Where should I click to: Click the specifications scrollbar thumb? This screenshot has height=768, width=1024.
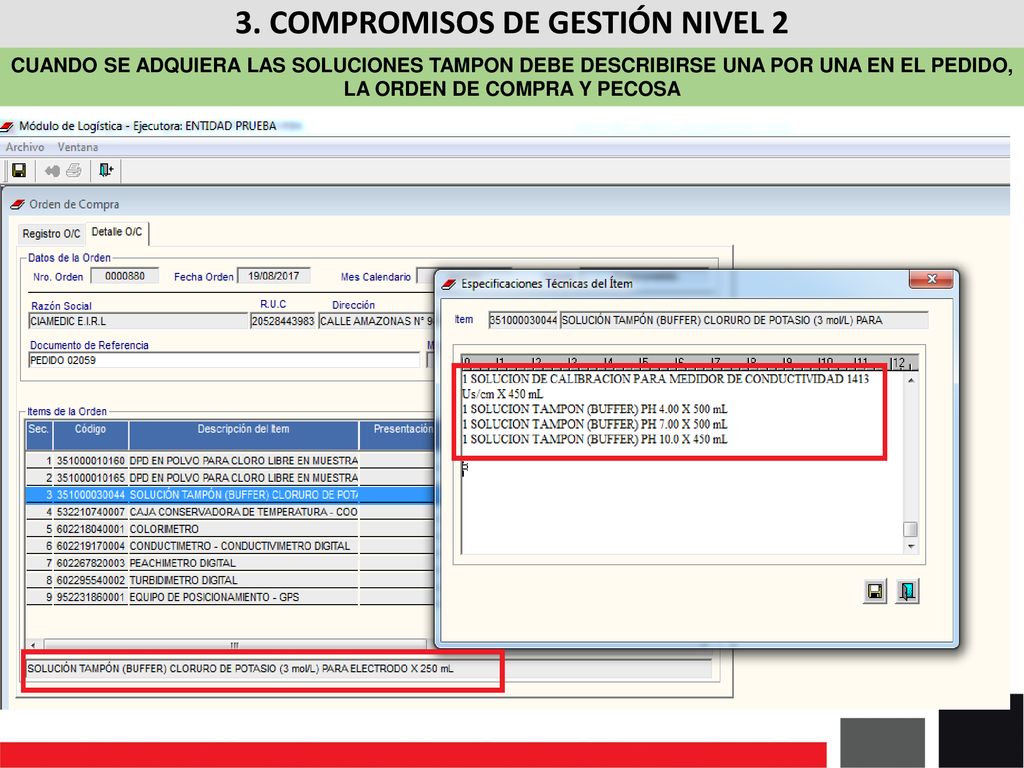pos(910,529)
